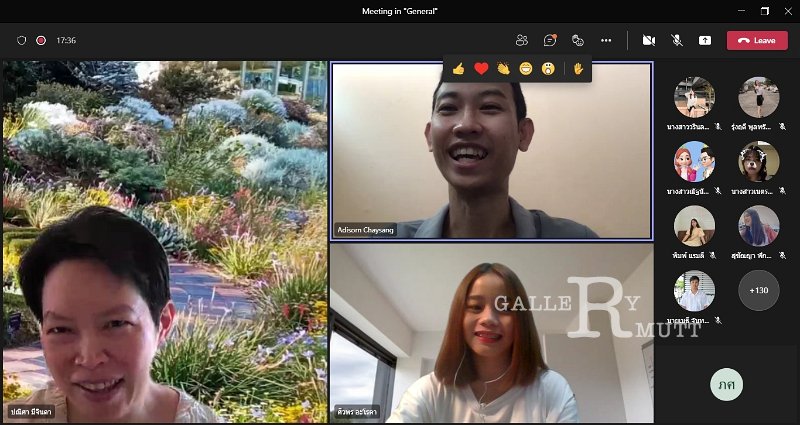Minimize the Teams meeting window
Image resolution: width=800 pixels, height=425 pixels.
pyautogui.click(x=741, y=11)
